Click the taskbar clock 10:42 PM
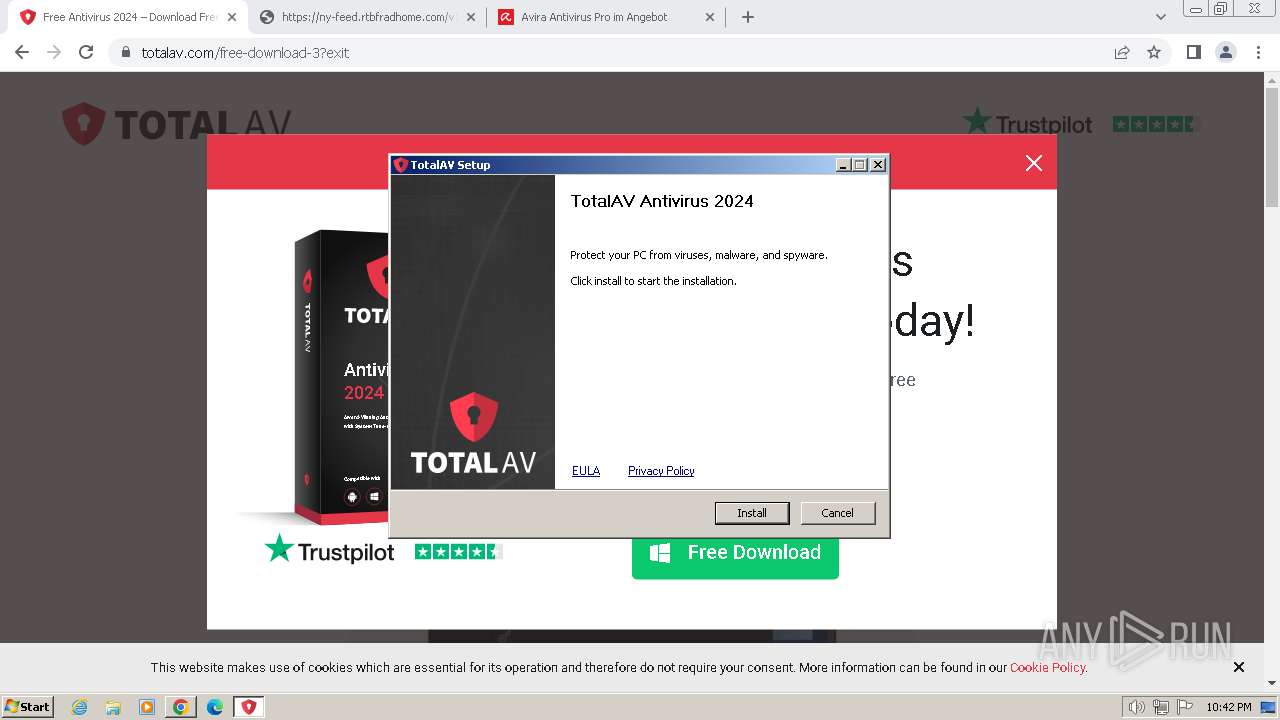Viewport: 1280px width, 720px height. click(x=1229, y=707)
